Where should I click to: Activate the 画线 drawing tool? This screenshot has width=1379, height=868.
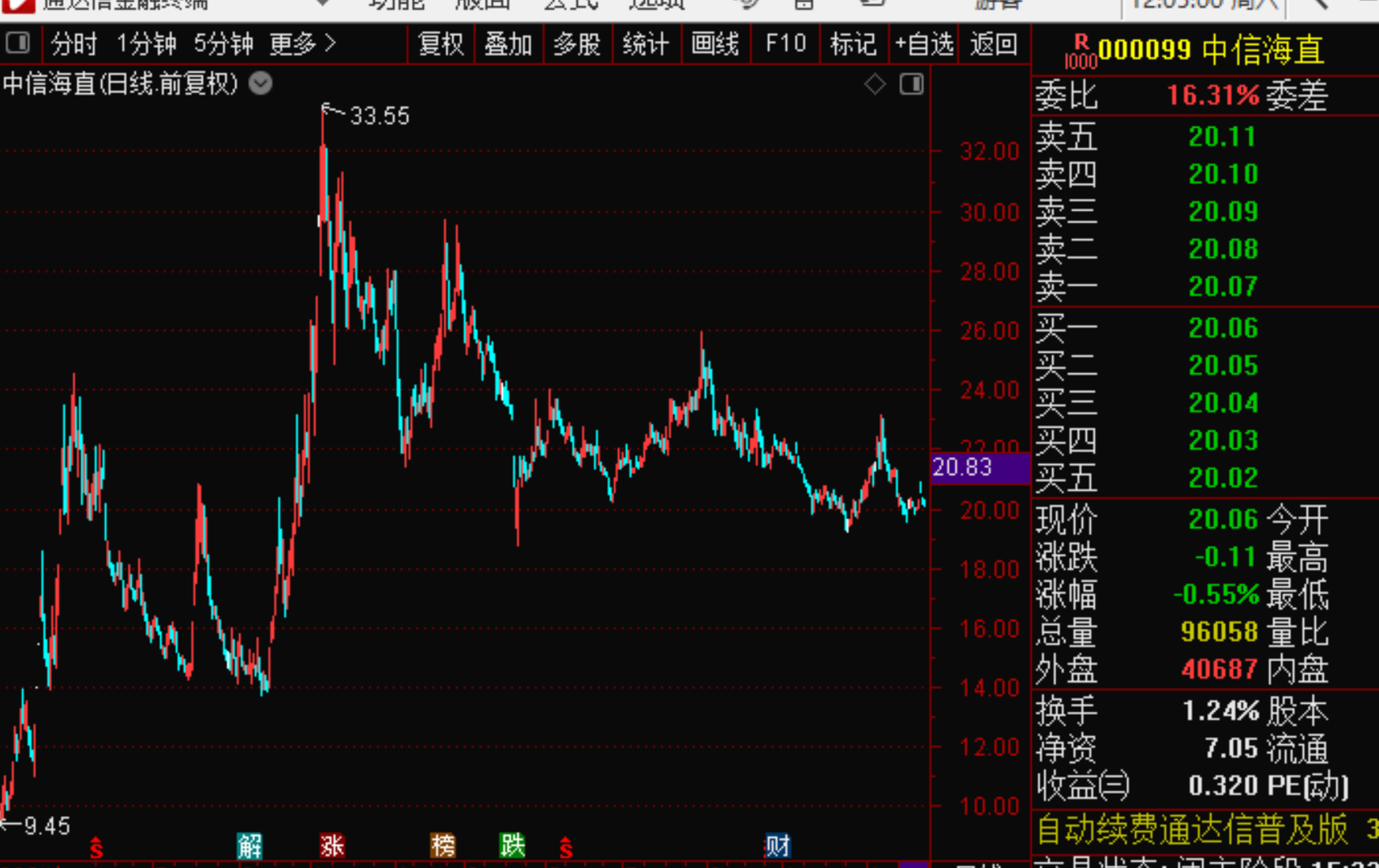pos(715,44)
